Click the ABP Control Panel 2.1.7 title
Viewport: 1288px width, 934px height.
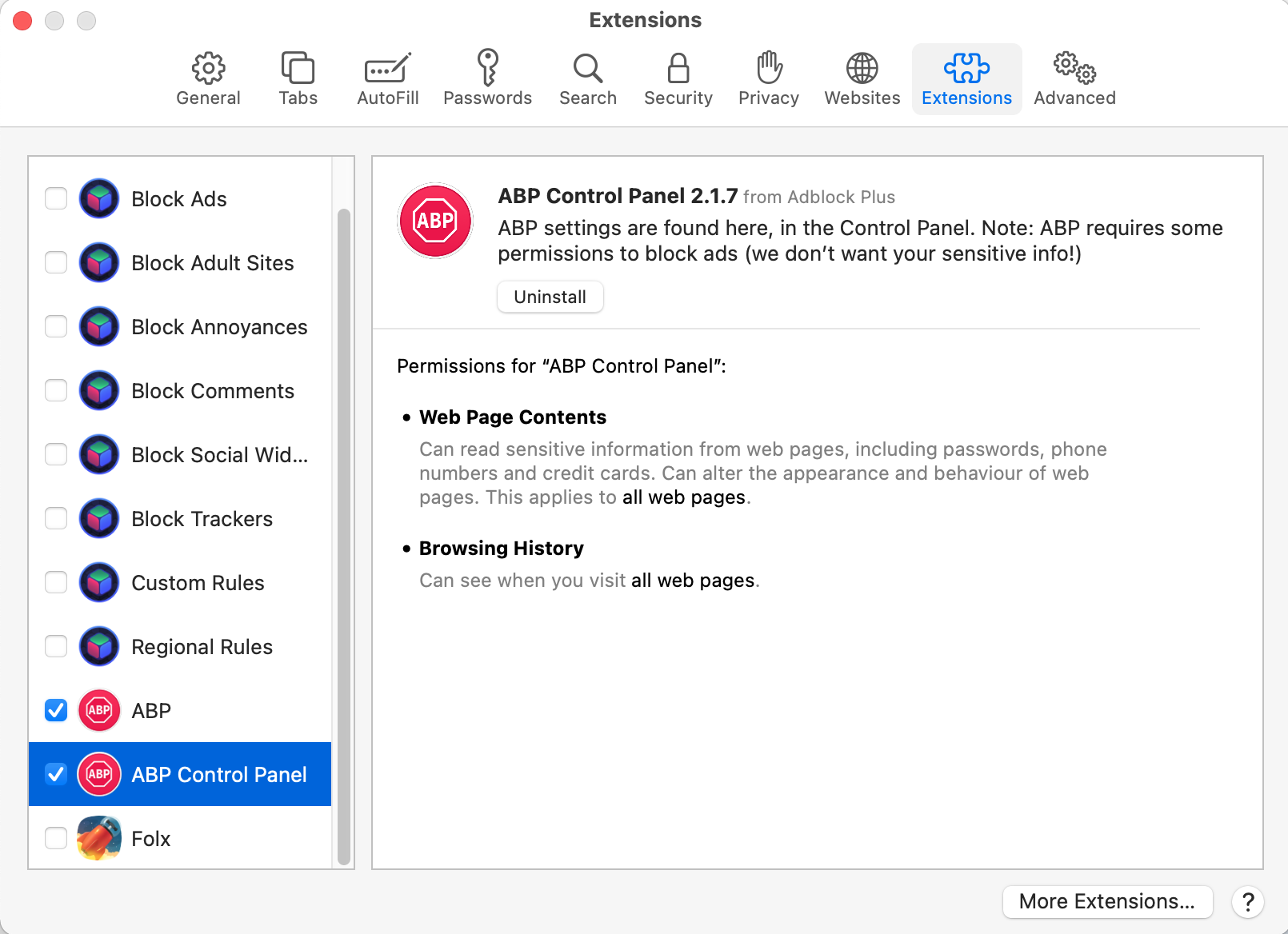pyautogui.click(x=618, y=196)
